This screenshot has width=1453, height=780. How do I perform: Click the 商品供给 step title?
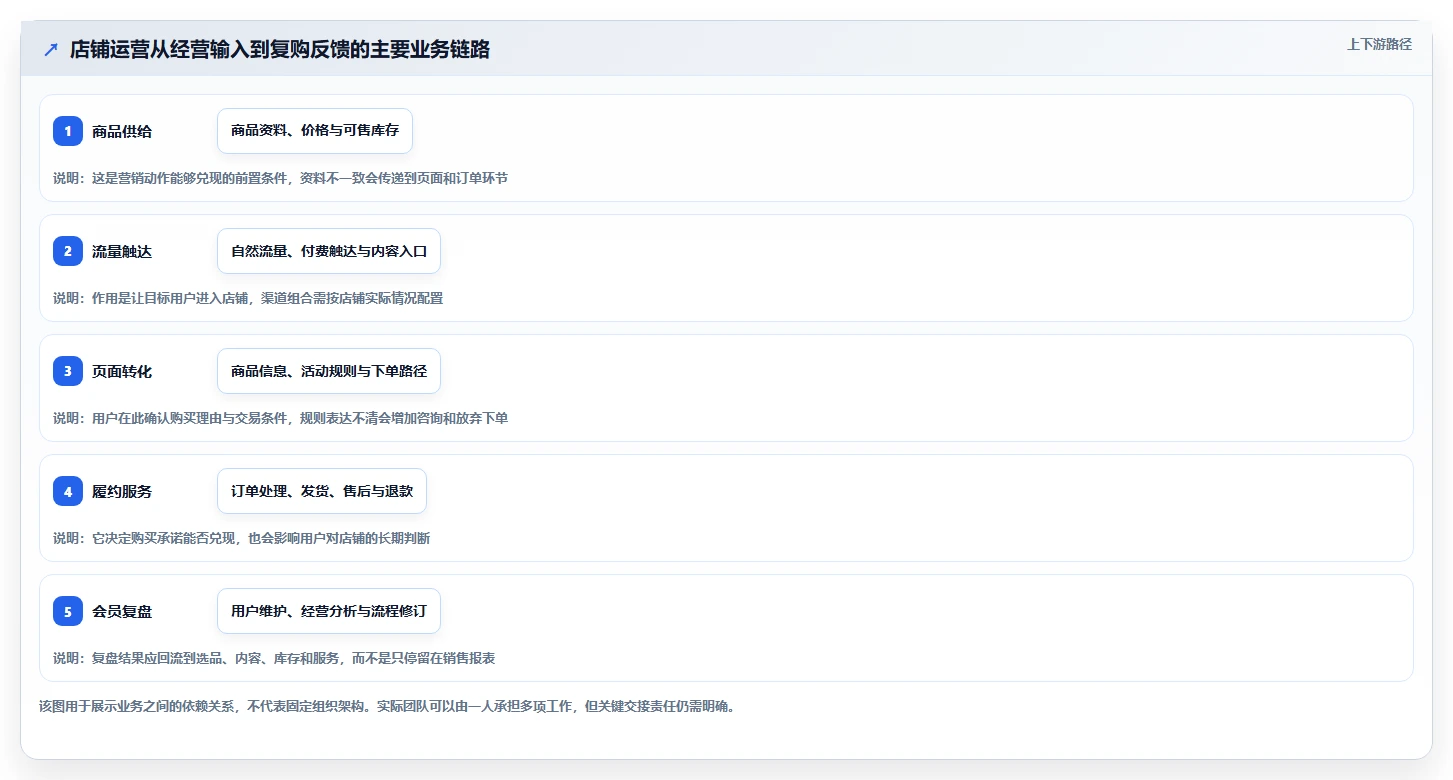click(x=122, y=131)
